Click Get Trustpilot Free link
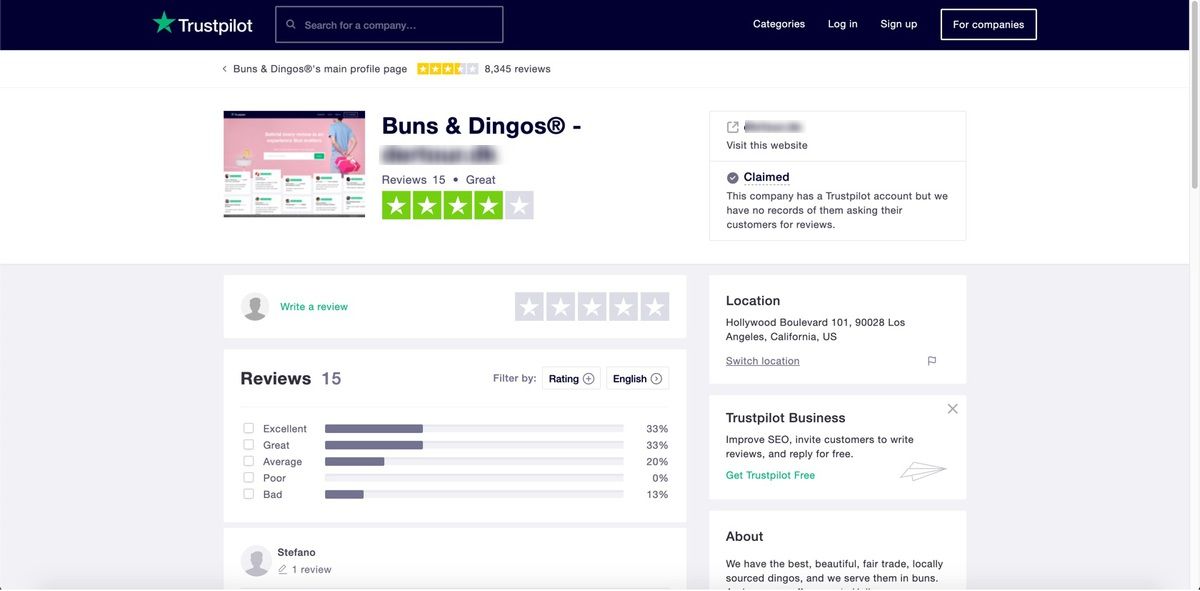 pos(770,476)
